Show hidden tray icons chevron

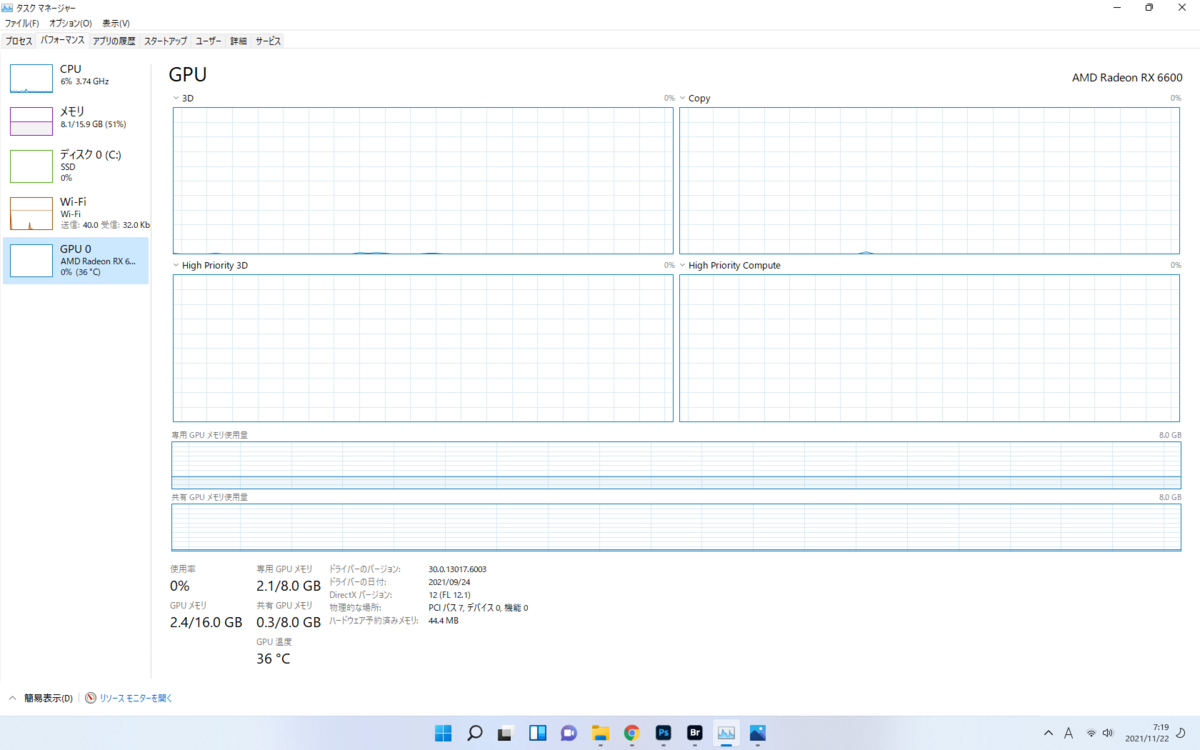pyautogui.click(x=1048, y=733)
